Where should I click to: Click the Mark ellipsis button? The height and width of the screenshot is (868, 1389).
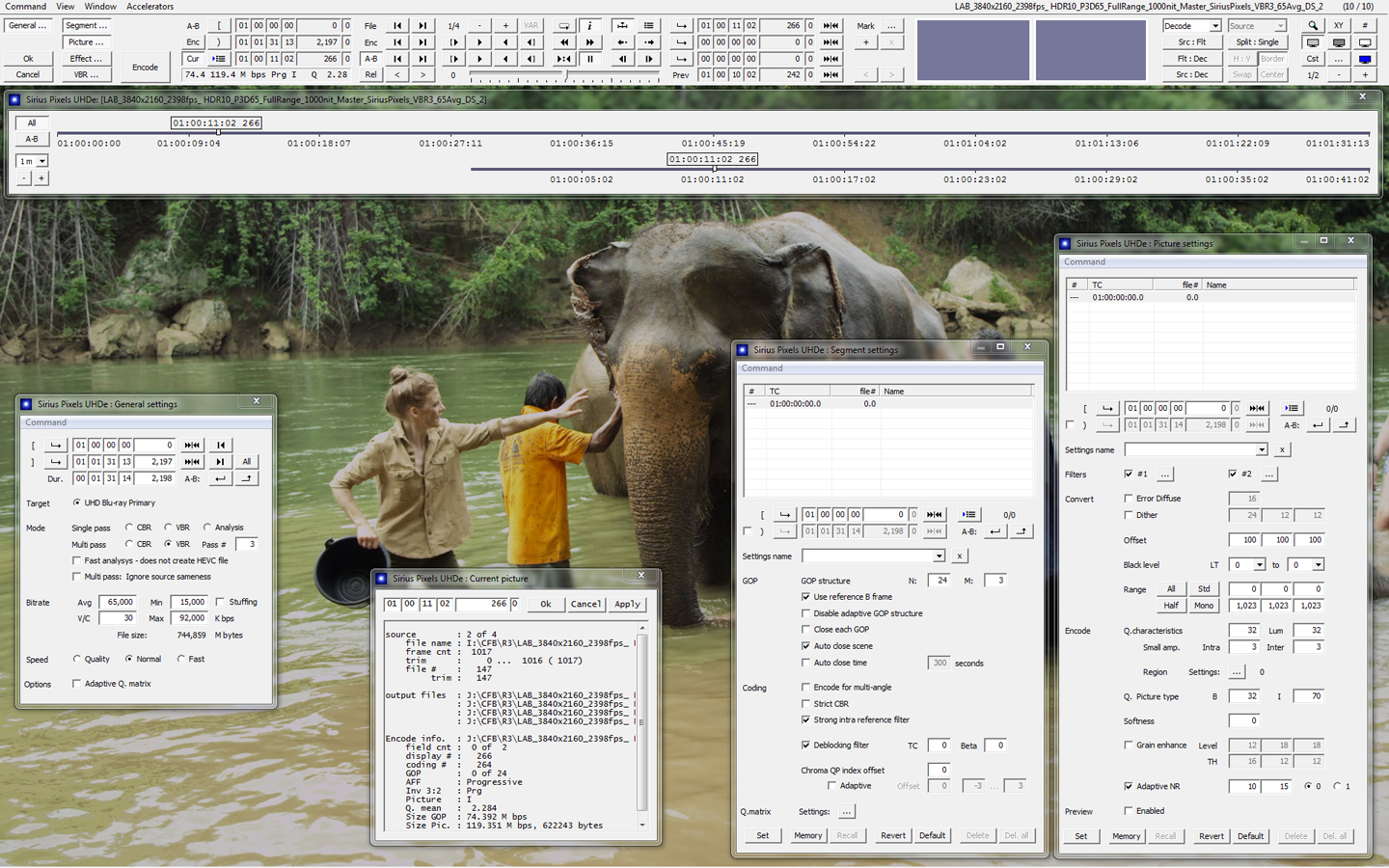[x=892, y=26]
